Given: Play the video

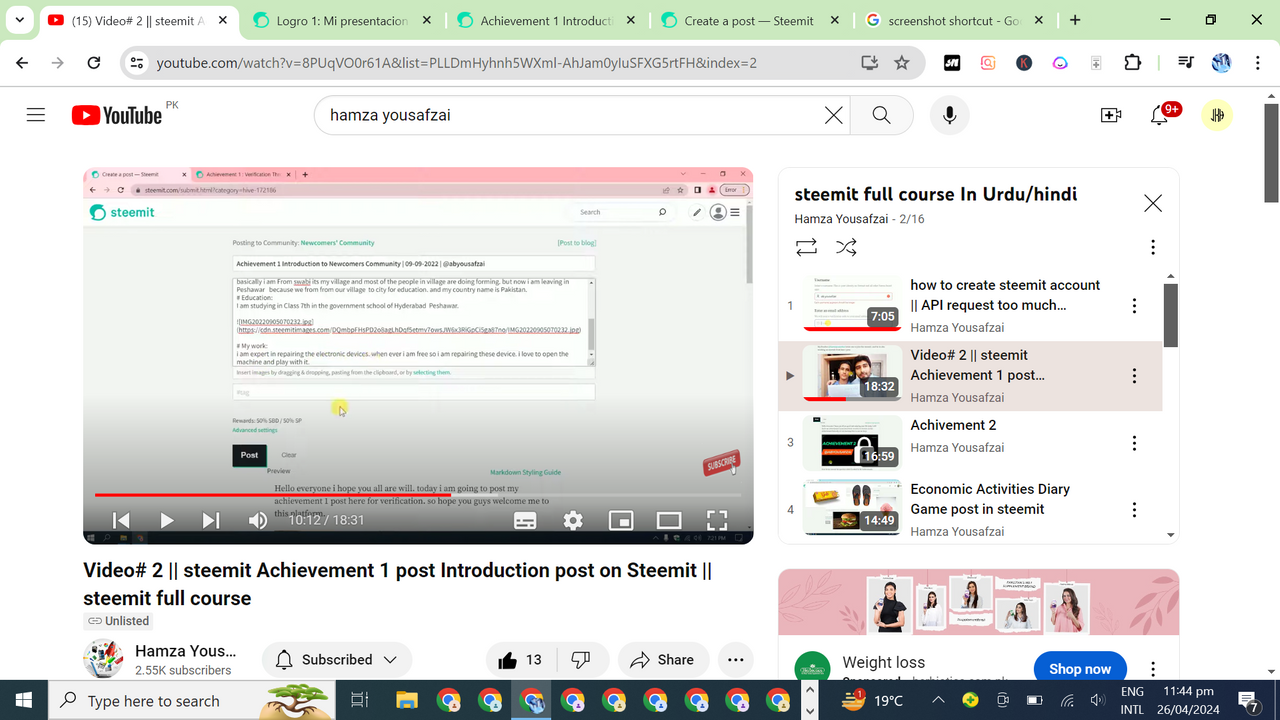Looking at the screenshot, I should (x=167, y=520).
